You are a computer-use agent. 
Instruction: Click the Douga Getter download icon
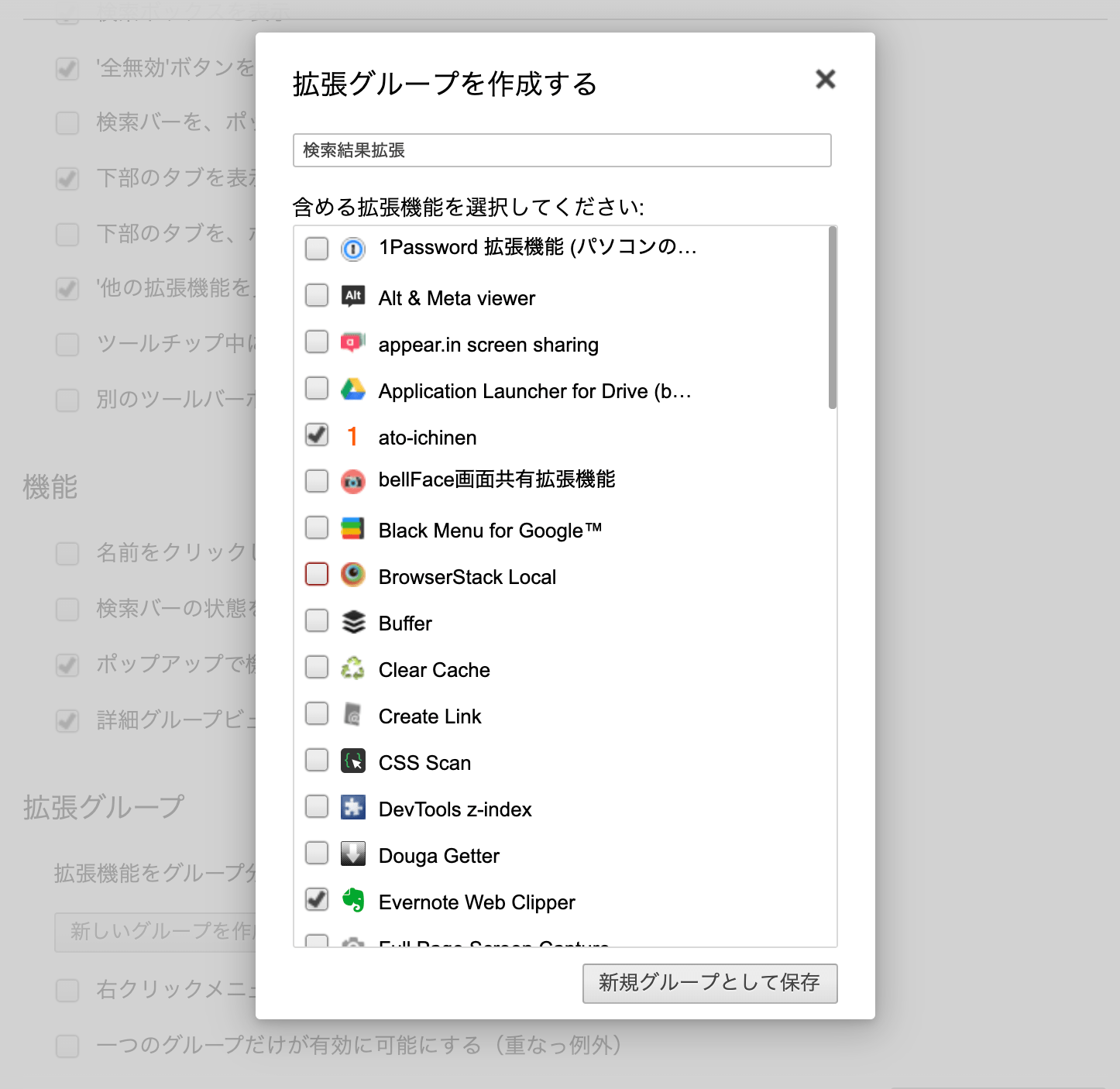(x=353, y=854)
